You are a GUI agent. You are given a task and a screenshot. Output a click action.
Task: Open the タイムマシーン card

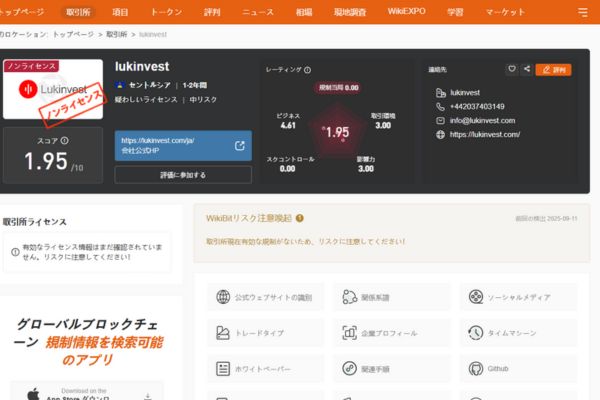tap(518, 333)
